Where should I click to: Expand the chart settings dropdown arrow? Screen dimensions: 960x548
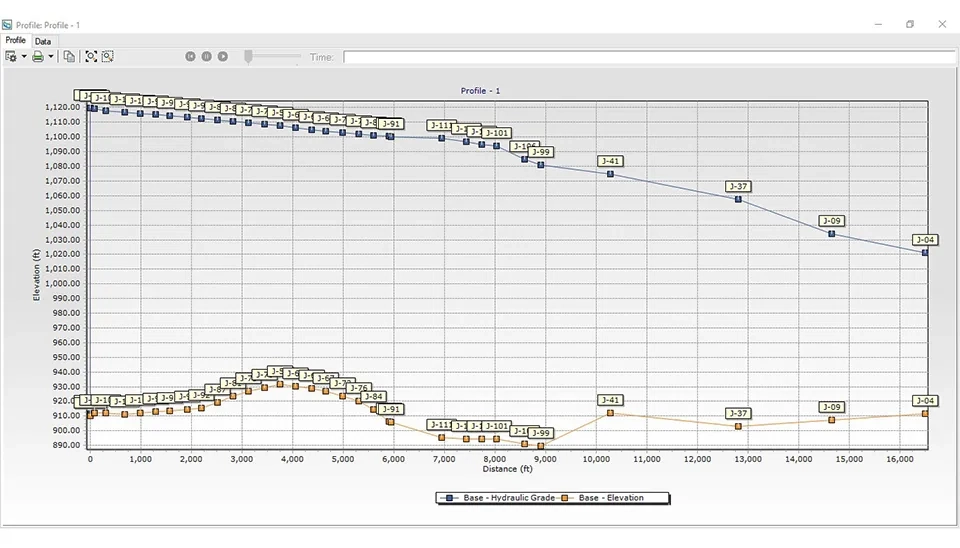24,57
